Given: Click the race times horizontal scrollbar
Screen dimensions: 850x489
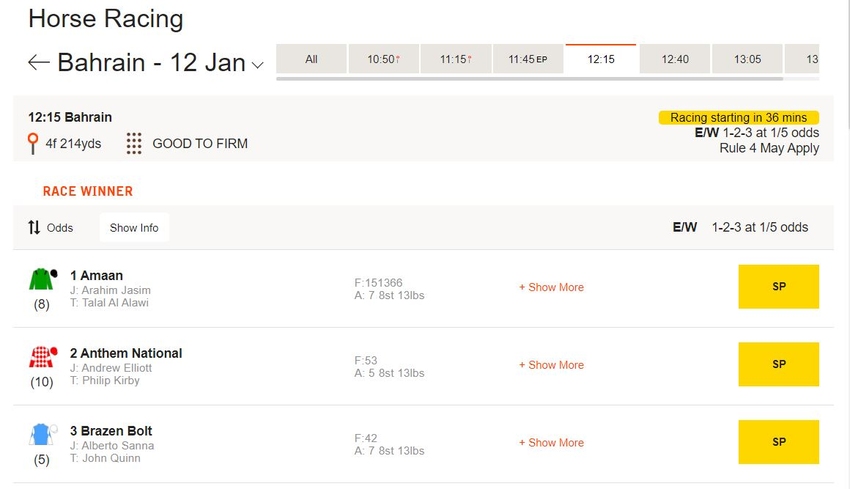Looking at the screenshot, I should coord(529,79).
